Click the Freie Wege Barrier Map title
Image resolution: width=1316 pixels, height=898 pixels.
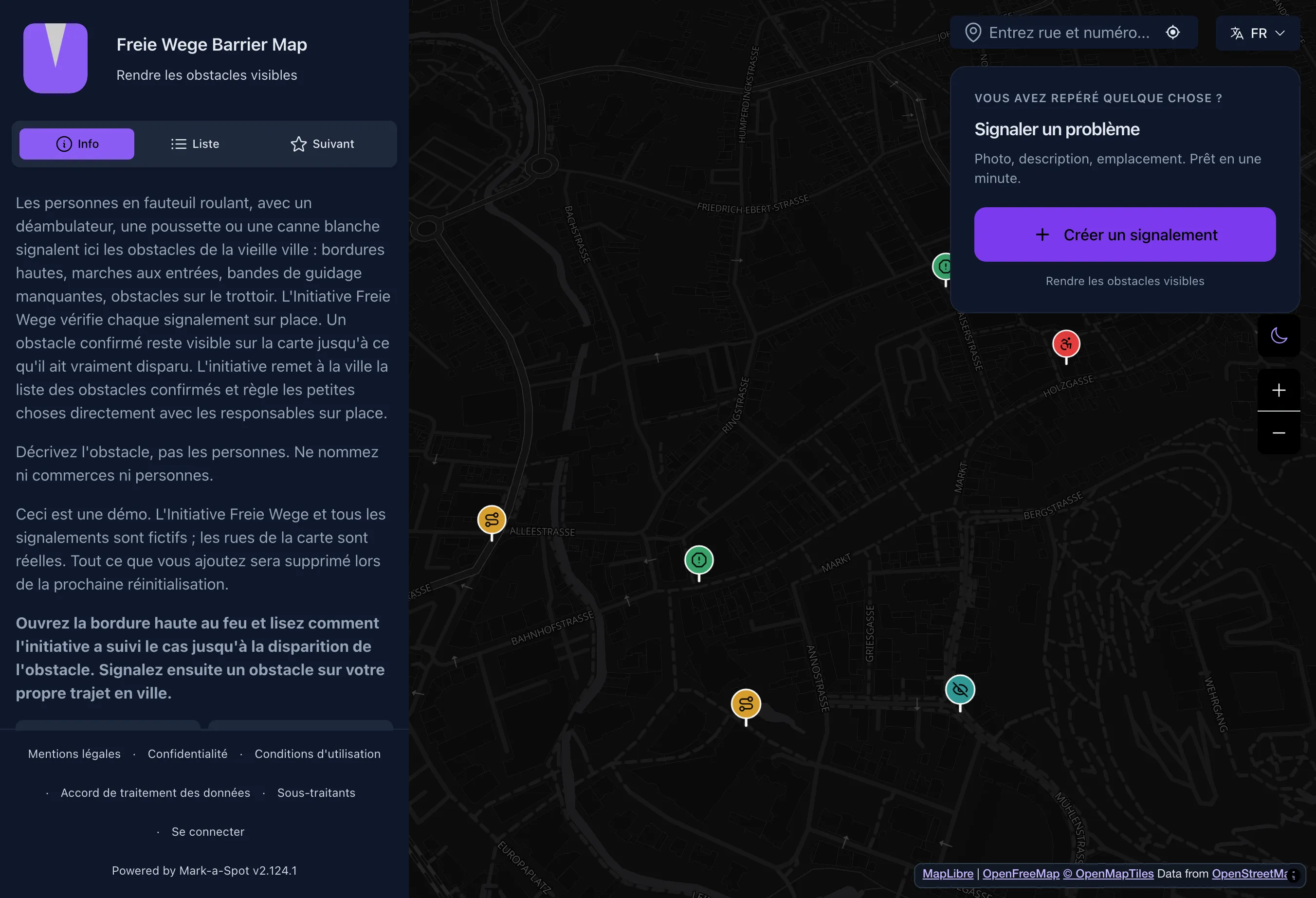pyautogui.click(x=212, y=45)
